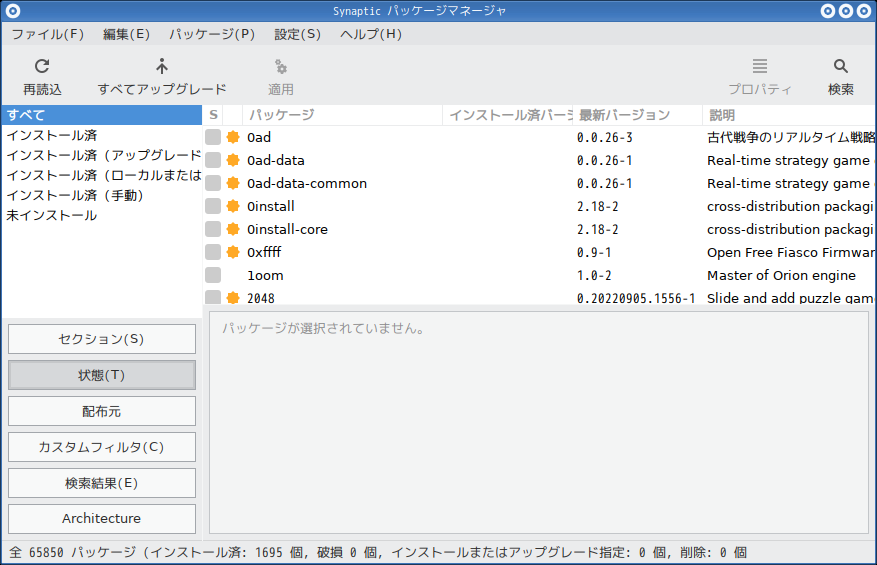Click the セクション(S) filter button
The height and width of the screenshot is (565, 877).
[102, 339]
